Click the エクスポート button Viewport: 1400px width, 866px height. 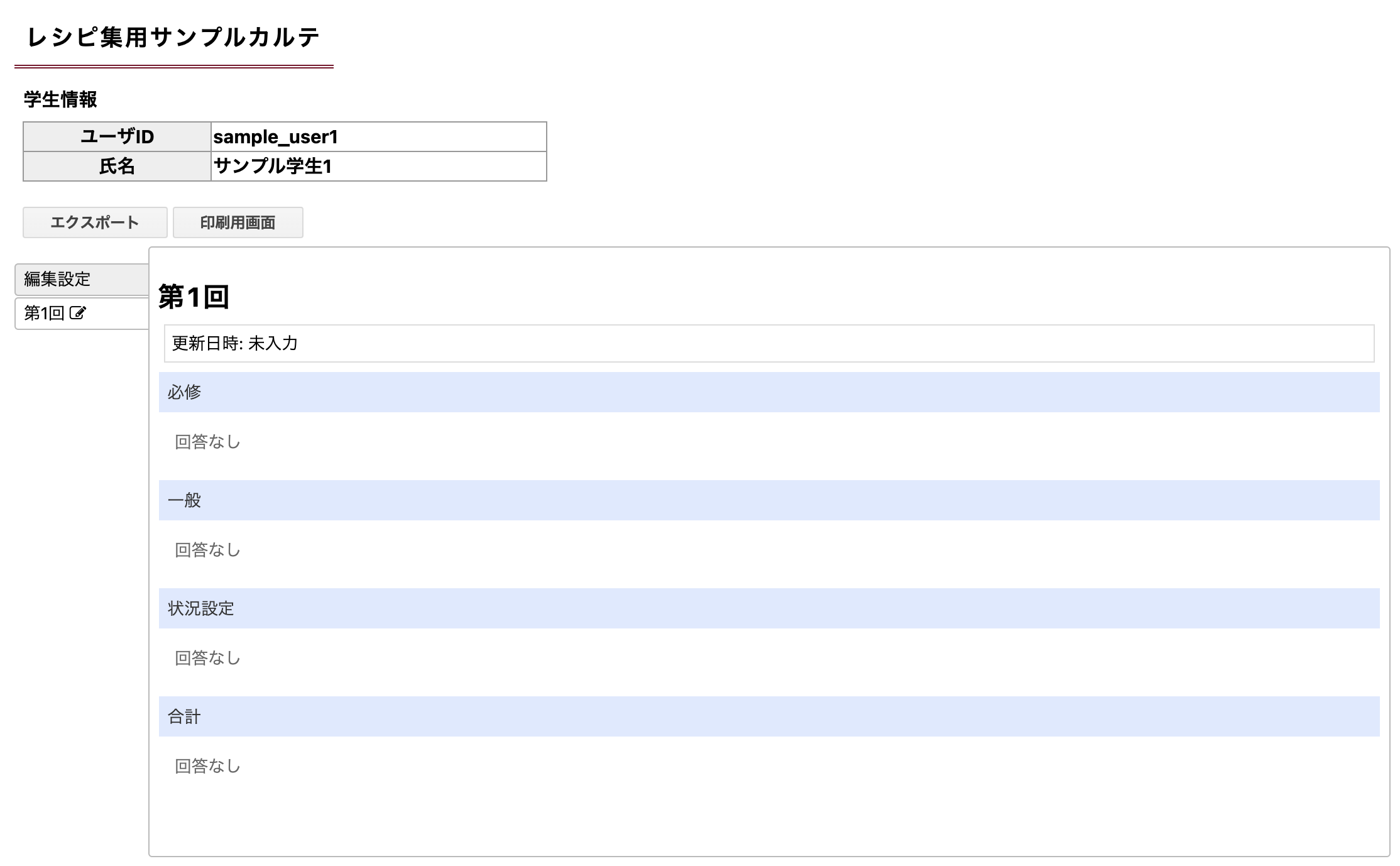click(x=95, y=222)
